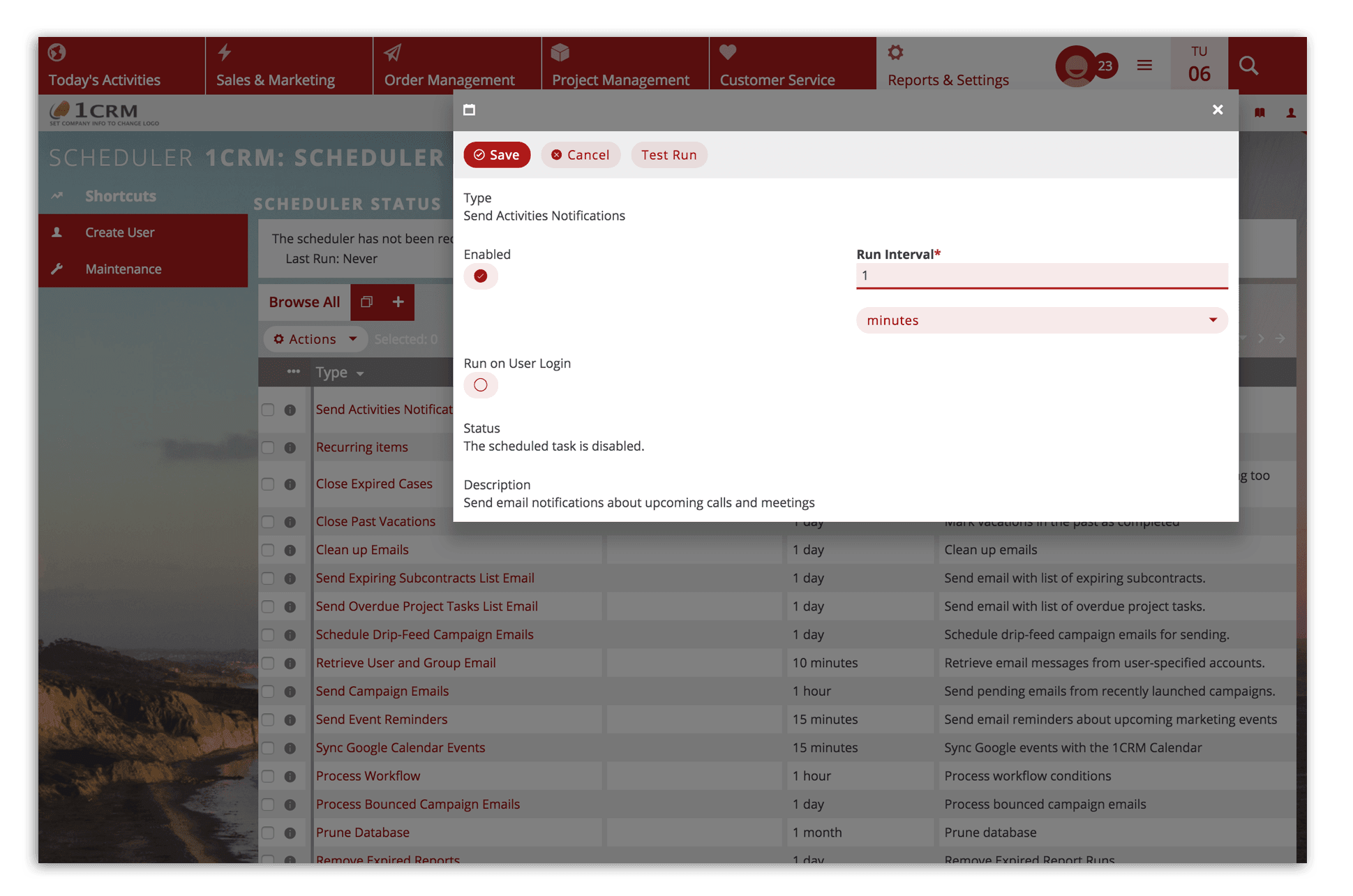This screenshot has width=1353, height=896.
Task: Click the Test Run button
Action: pyautogui.click(x=668, y=155)
